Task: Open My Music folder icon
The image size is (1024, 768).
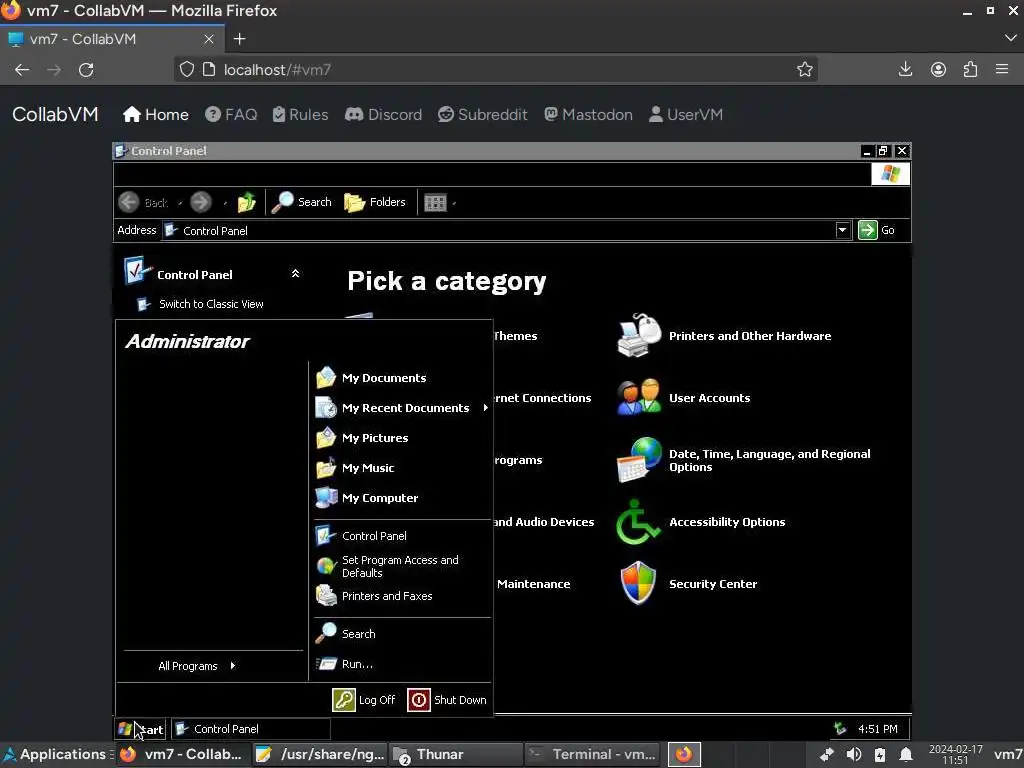Action: point(326,468)
